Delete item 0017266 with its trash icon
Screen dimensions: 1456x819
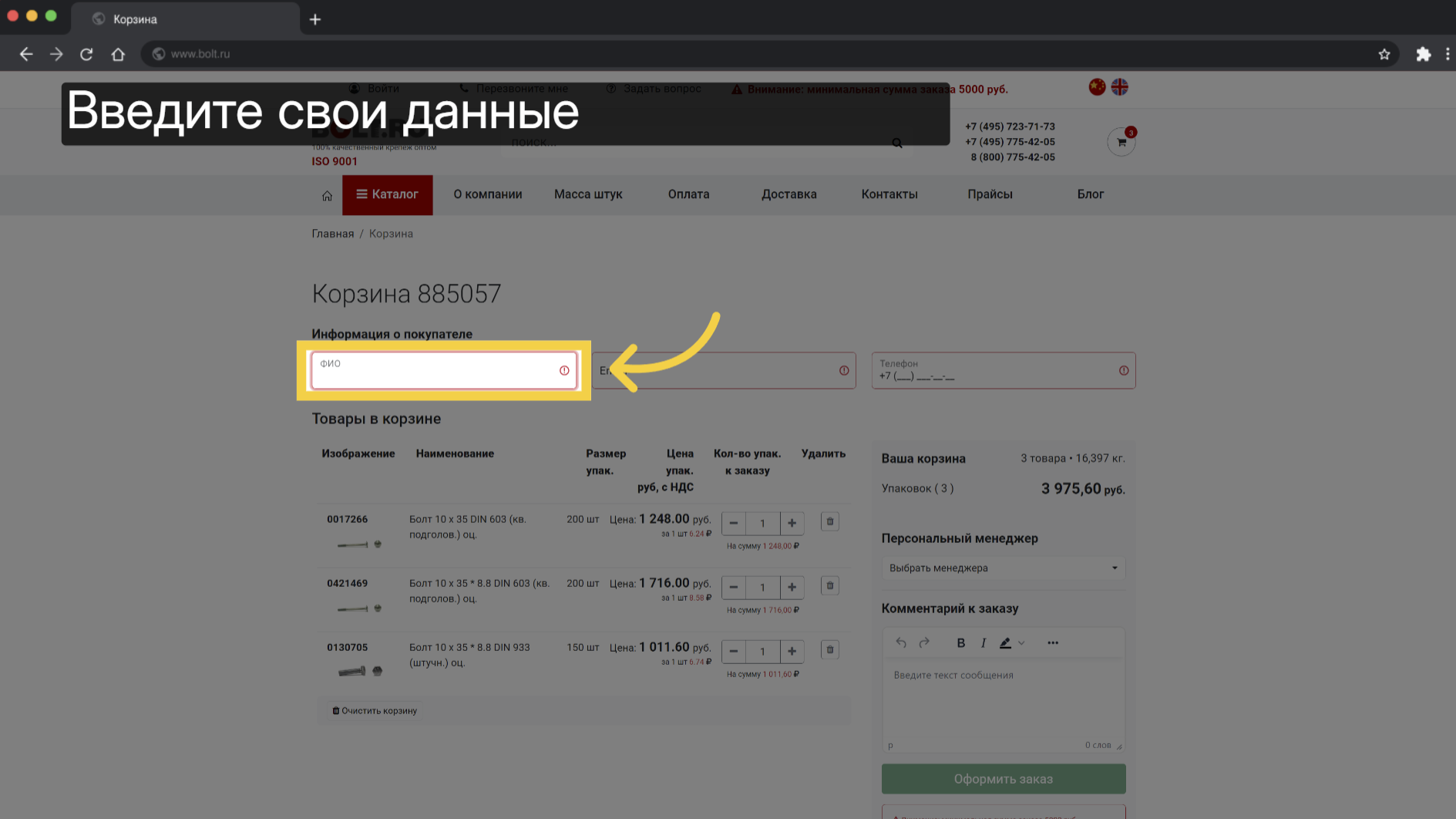pos(830,521)
